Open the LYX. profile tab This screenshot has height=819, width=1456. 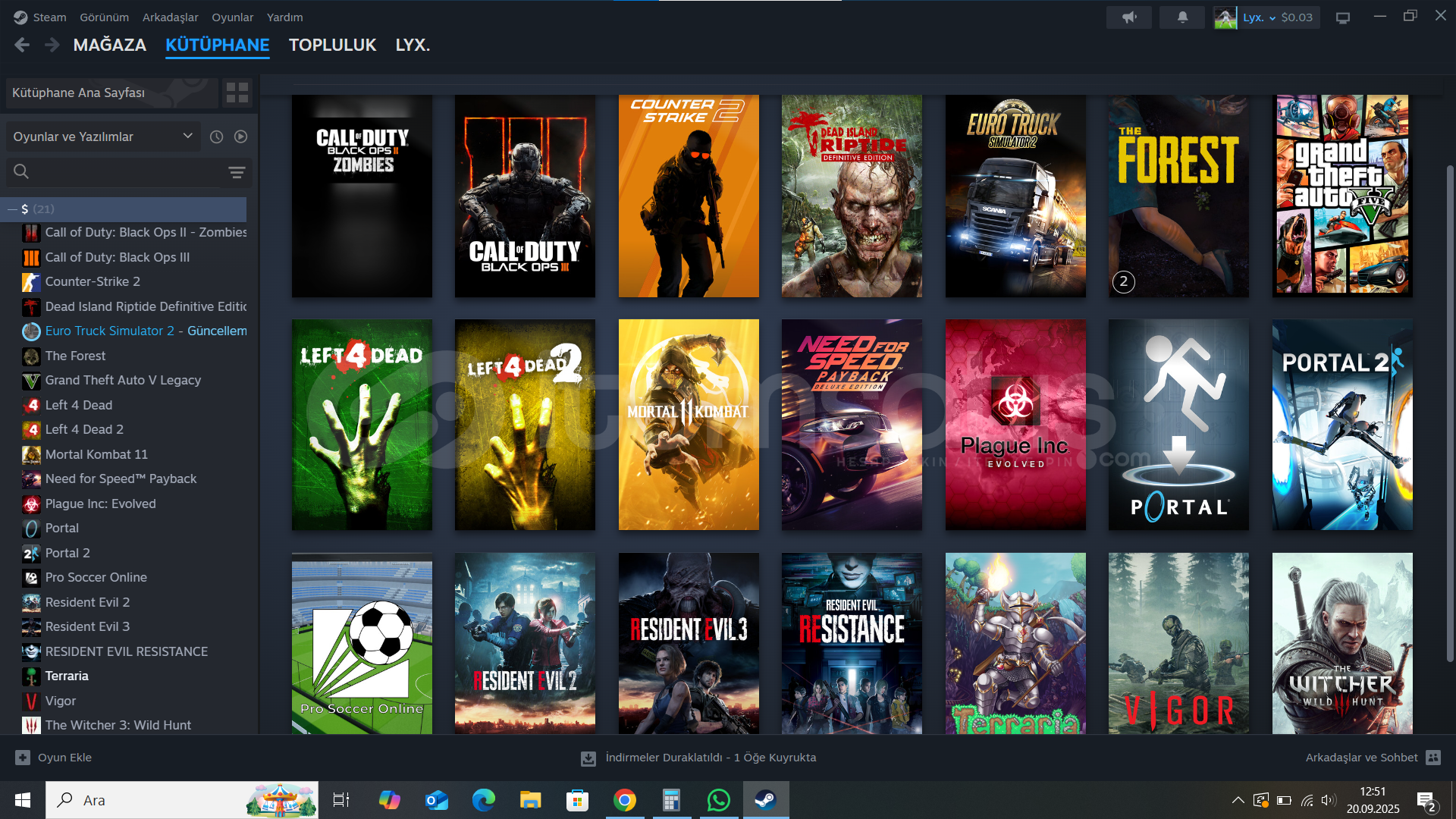[x=413, y=45]
